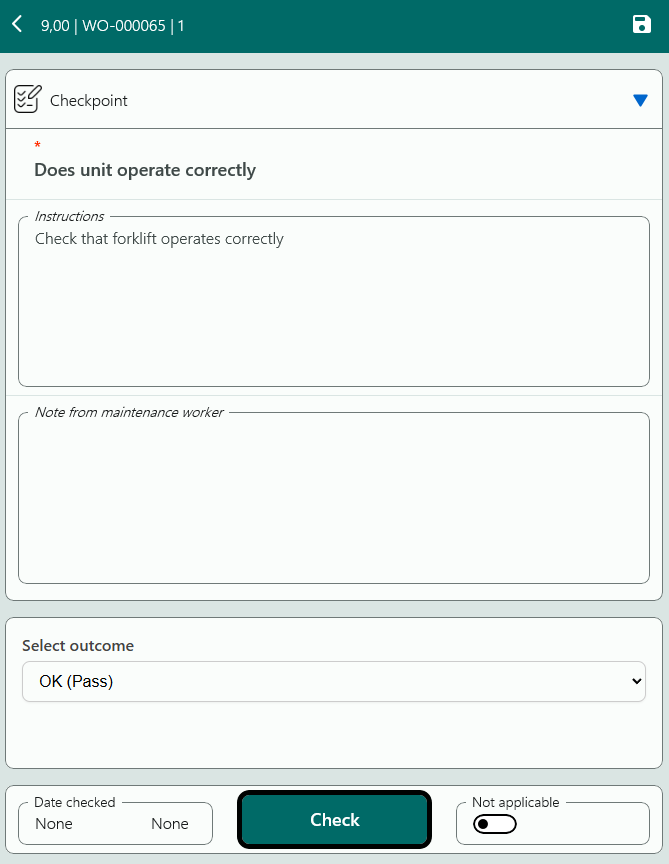The height and width of the screenshot is (864, 669).
Task: Collapse Checkpoint section with blue triangle
Action: (640, 100)
